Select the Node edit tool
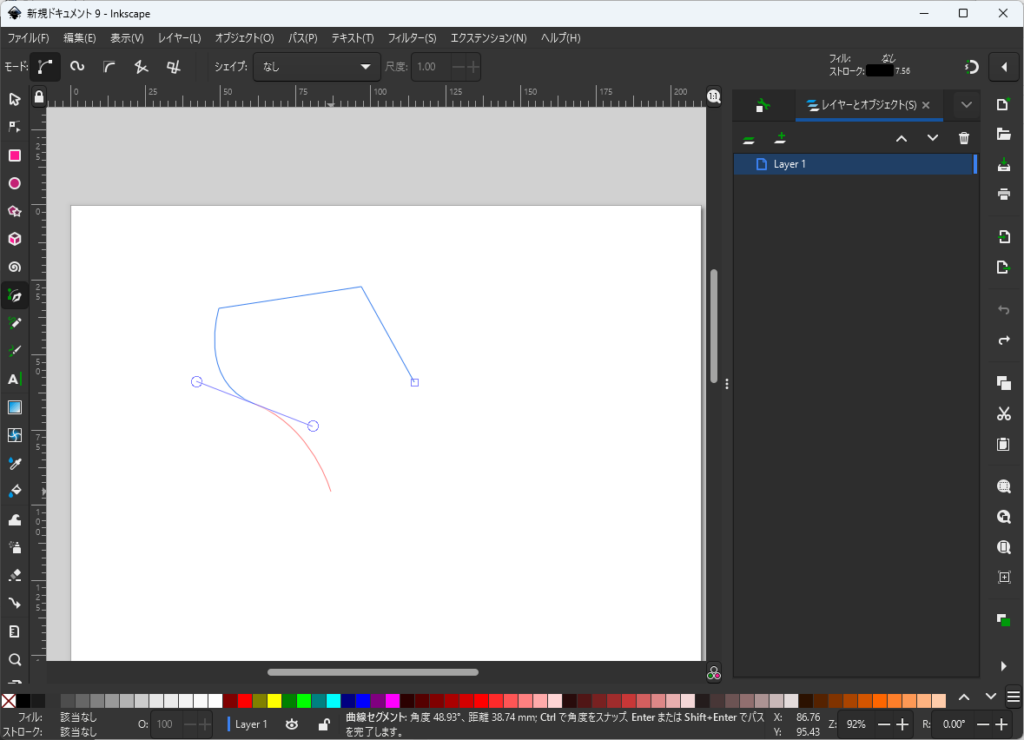The height and width of the screenshot is (740, 1024). [x=14, y=127]
